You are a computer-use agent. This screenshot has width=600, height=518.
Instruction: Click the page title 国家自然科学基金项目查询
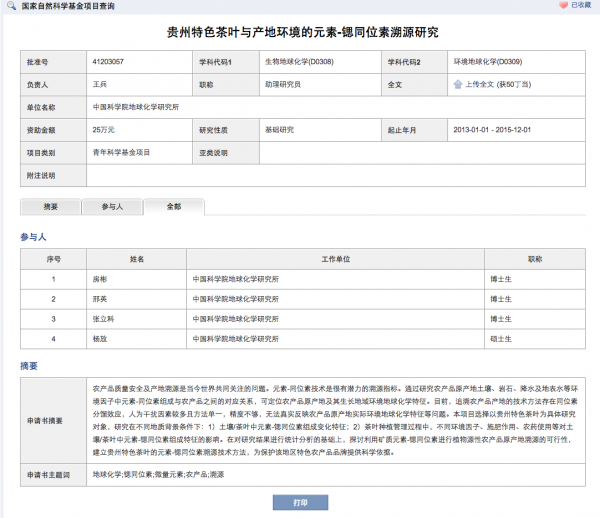68,6
